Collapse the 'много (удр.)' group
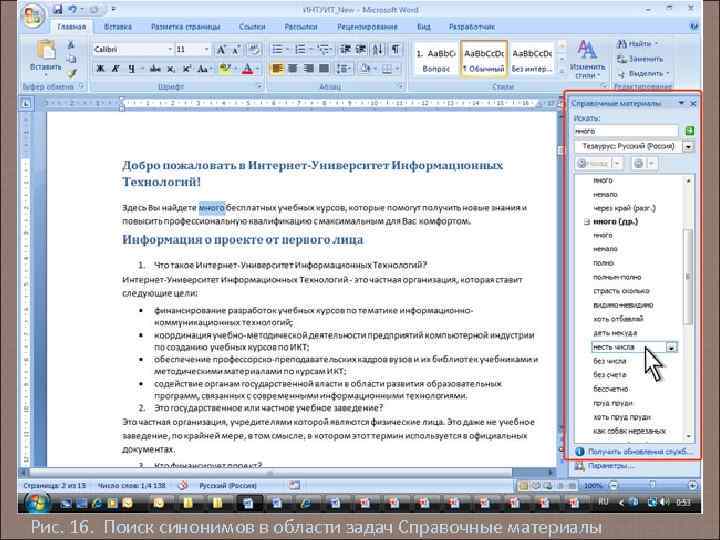 coord(586,222)
